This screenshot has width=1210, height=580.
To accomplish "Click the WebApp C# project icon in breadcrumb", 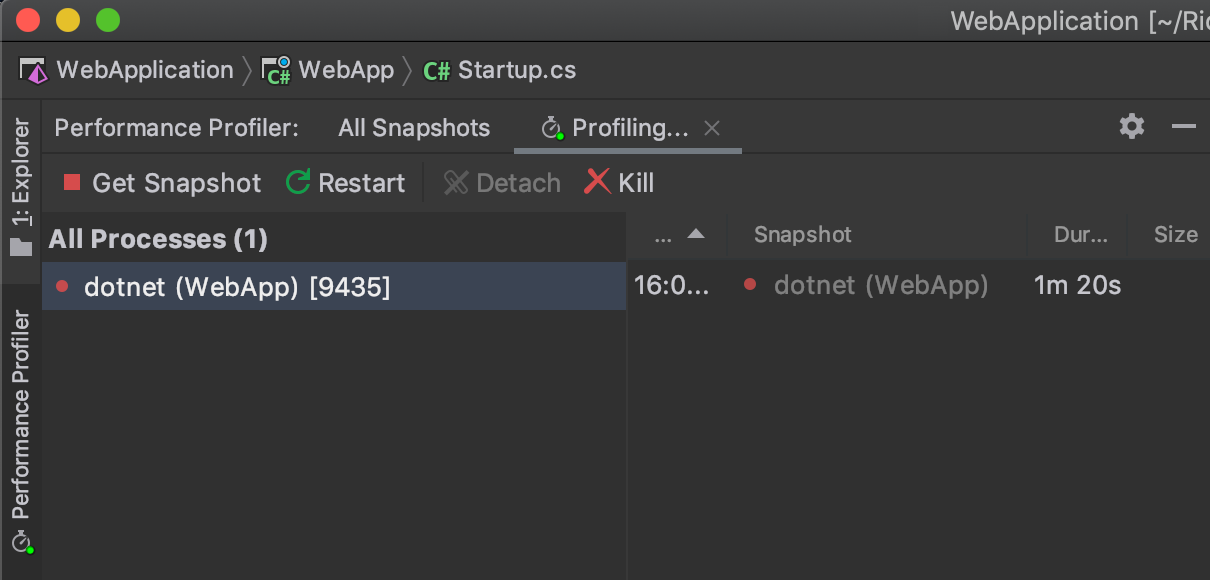I will (276, 71).
